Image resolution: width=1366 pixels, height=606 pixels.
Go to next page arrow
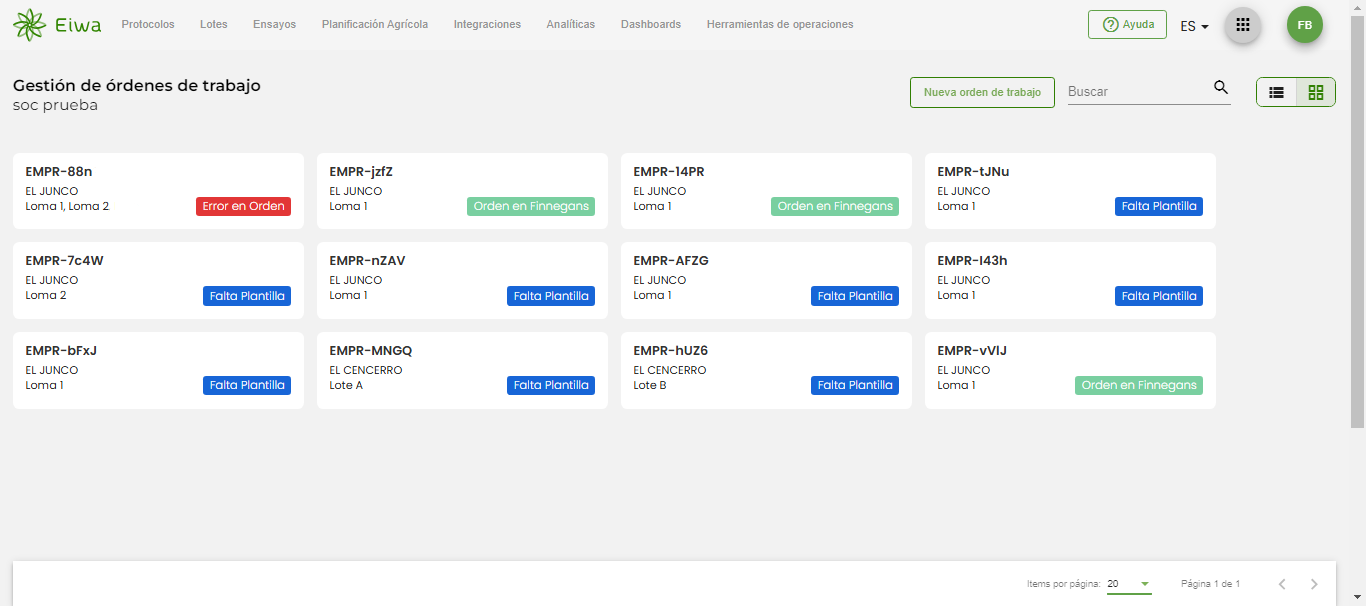click(1314, 584)
